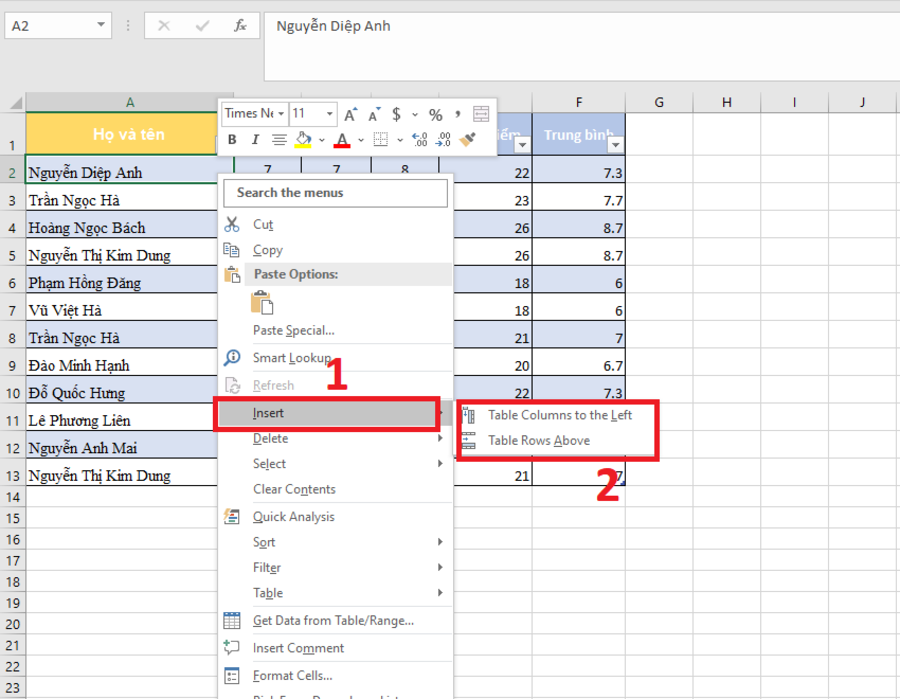Click the formula bar Enter checkmark icon
900x699 pixels.
202,26
